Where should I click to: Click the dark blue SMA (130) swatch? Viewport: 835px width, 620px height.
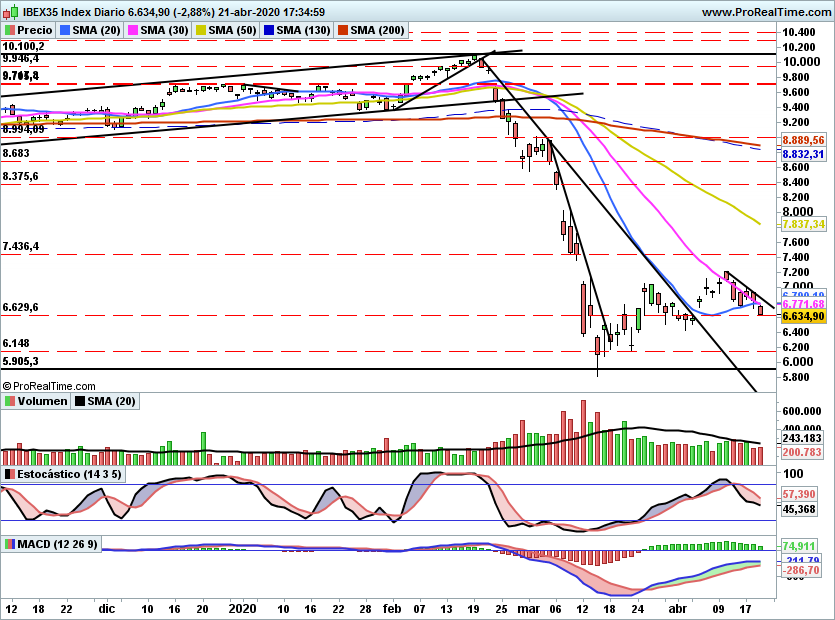pyautogui.click(x=269, y=30)
